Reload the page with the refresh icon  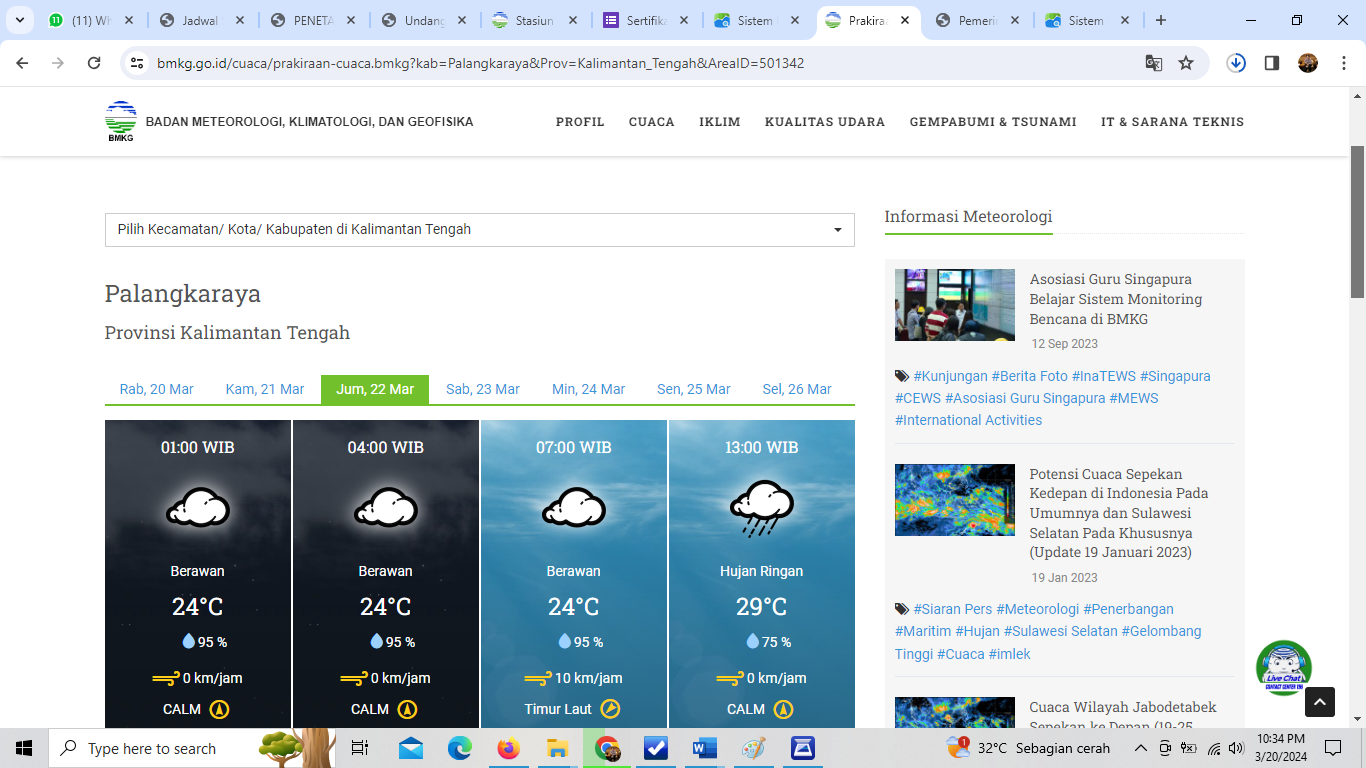(94, 63)
